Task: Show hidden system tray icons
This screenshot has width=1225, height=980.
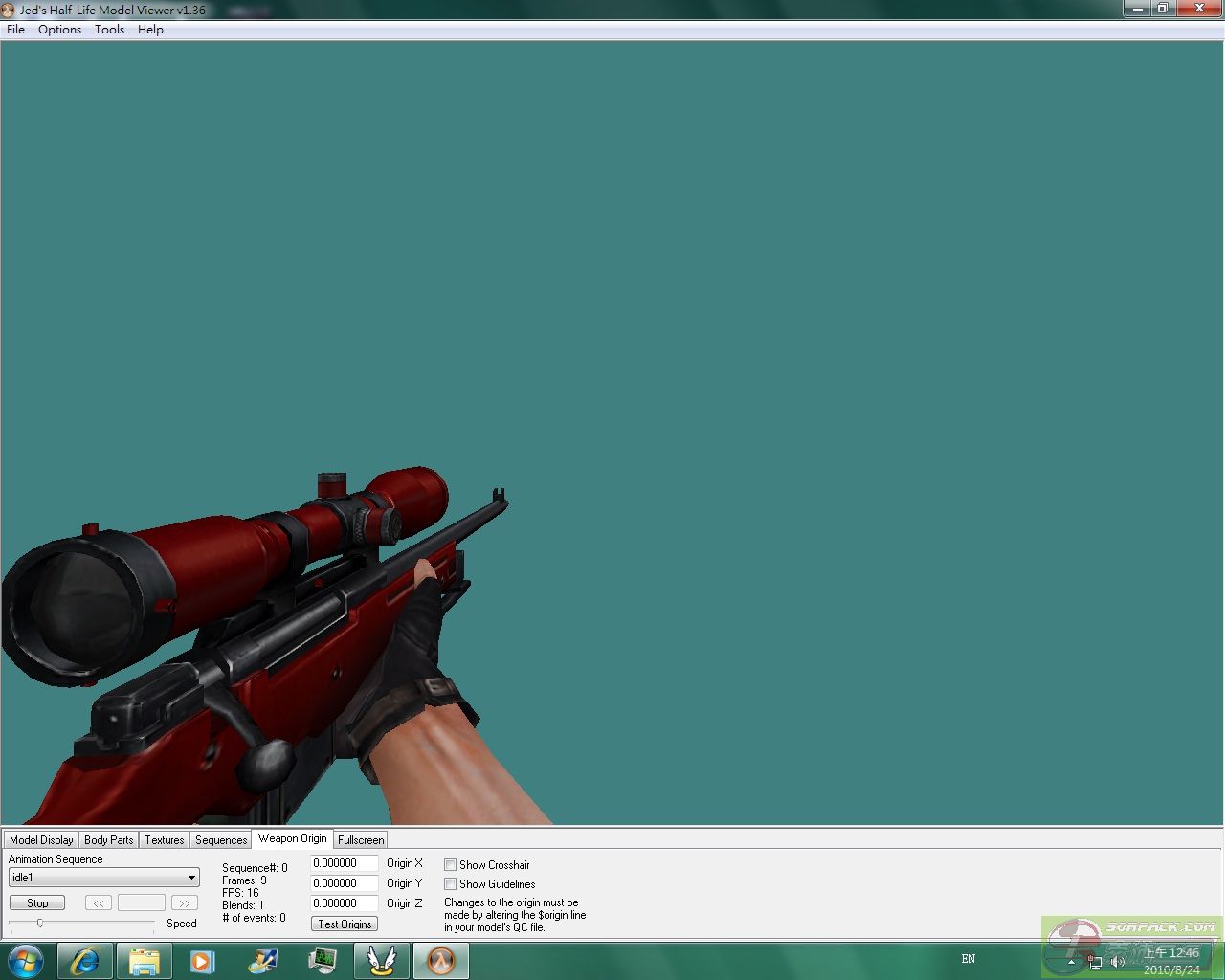Action: (1071, 961)
